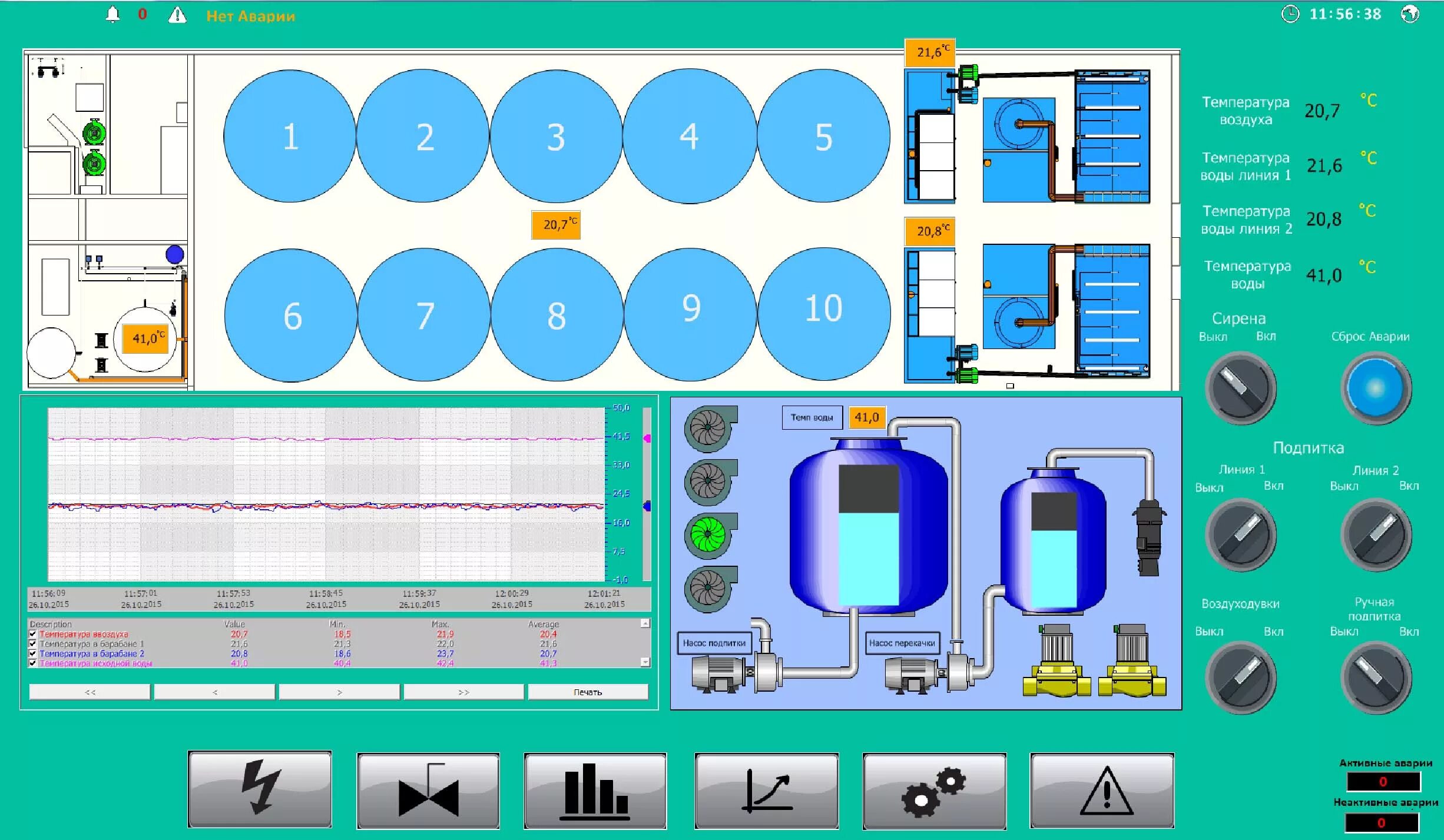Click the Печать button

pyautogui.click(x=588, y=692)
